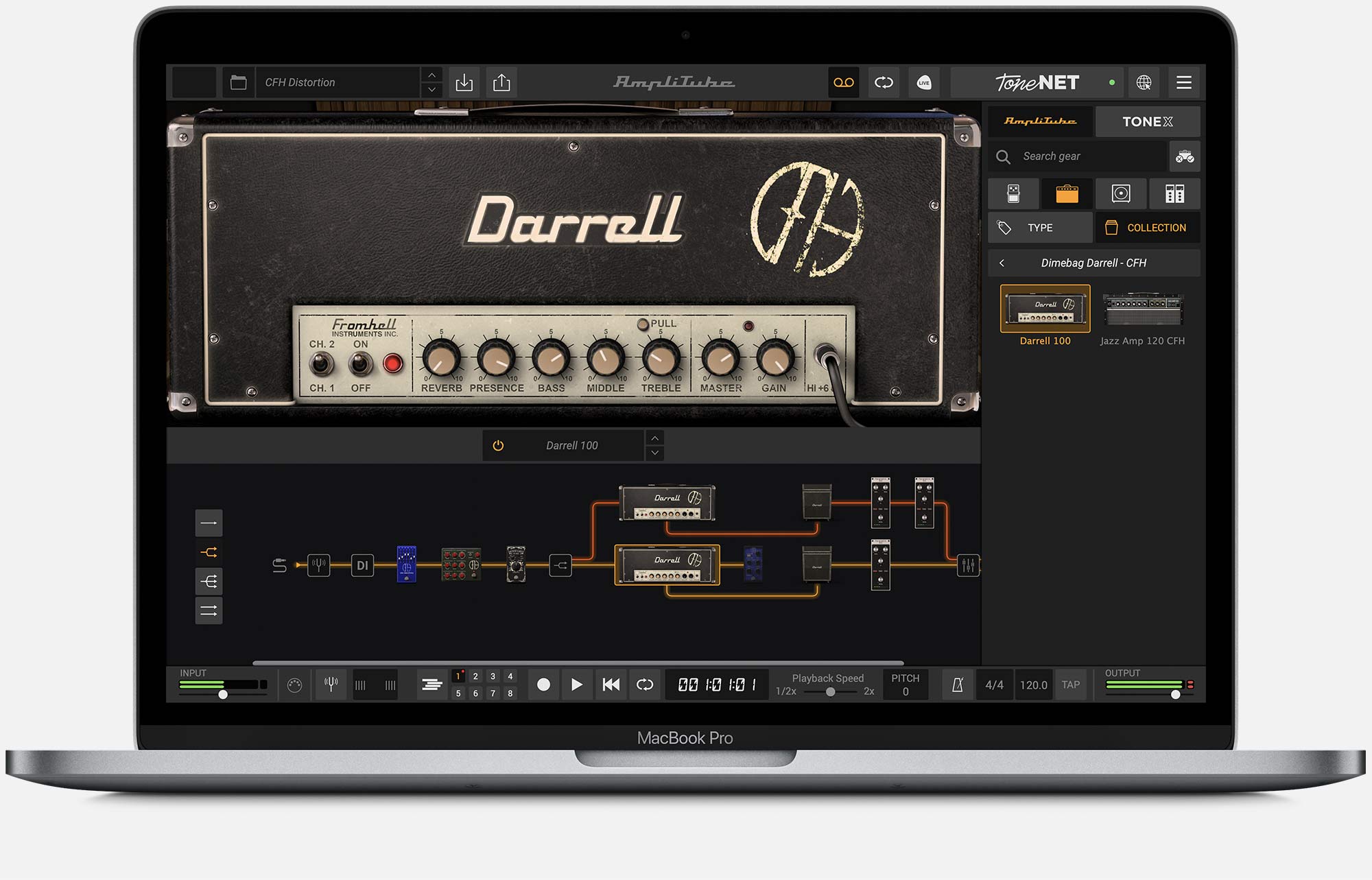Select the speaker cabinet category icon
Screen dimensions: 1372x880
(1121, 193)
